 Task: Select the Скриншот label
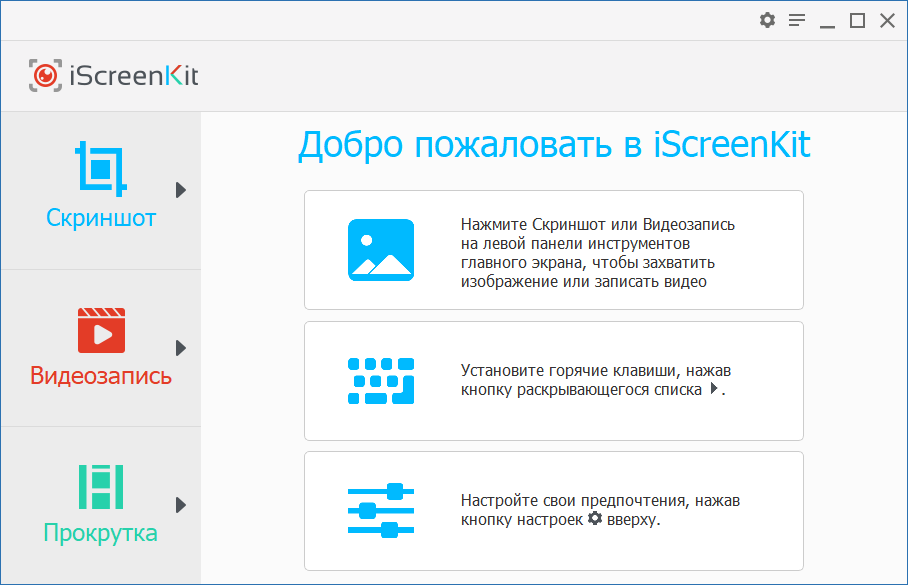click(101, 218)
